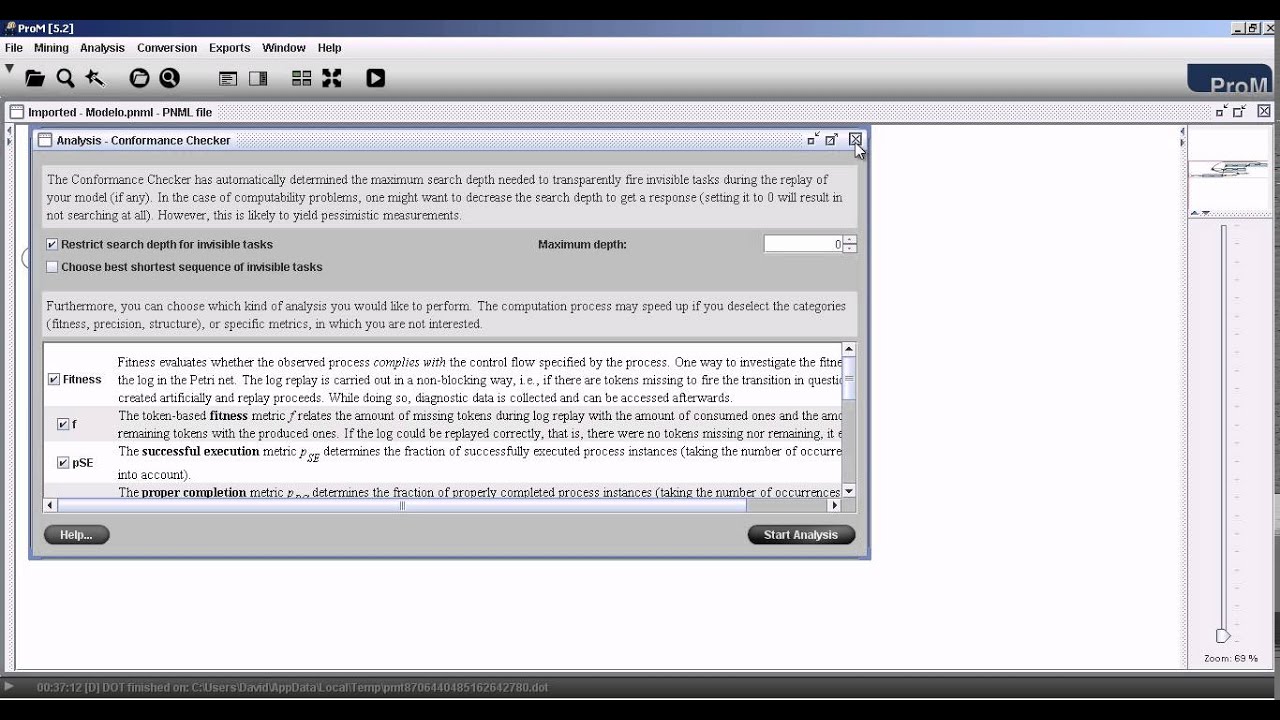Click metrics list scroll-up arrow

coord(849,350)
